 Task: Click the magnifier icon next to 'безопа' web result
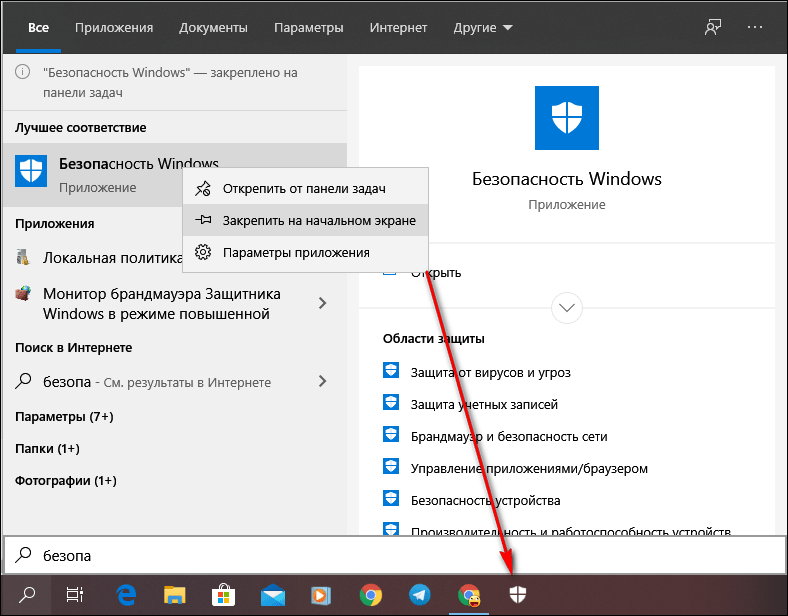[x=23, y=381]
